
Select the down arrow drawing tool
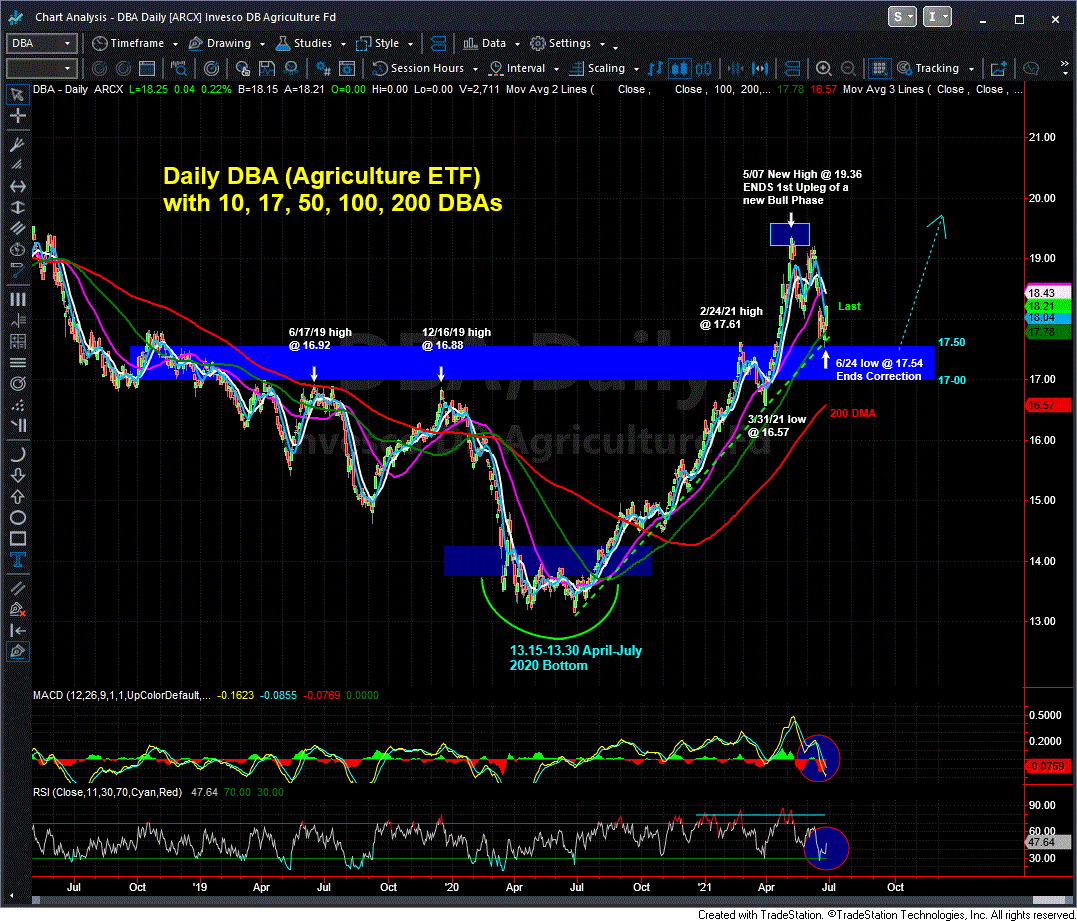18,475
